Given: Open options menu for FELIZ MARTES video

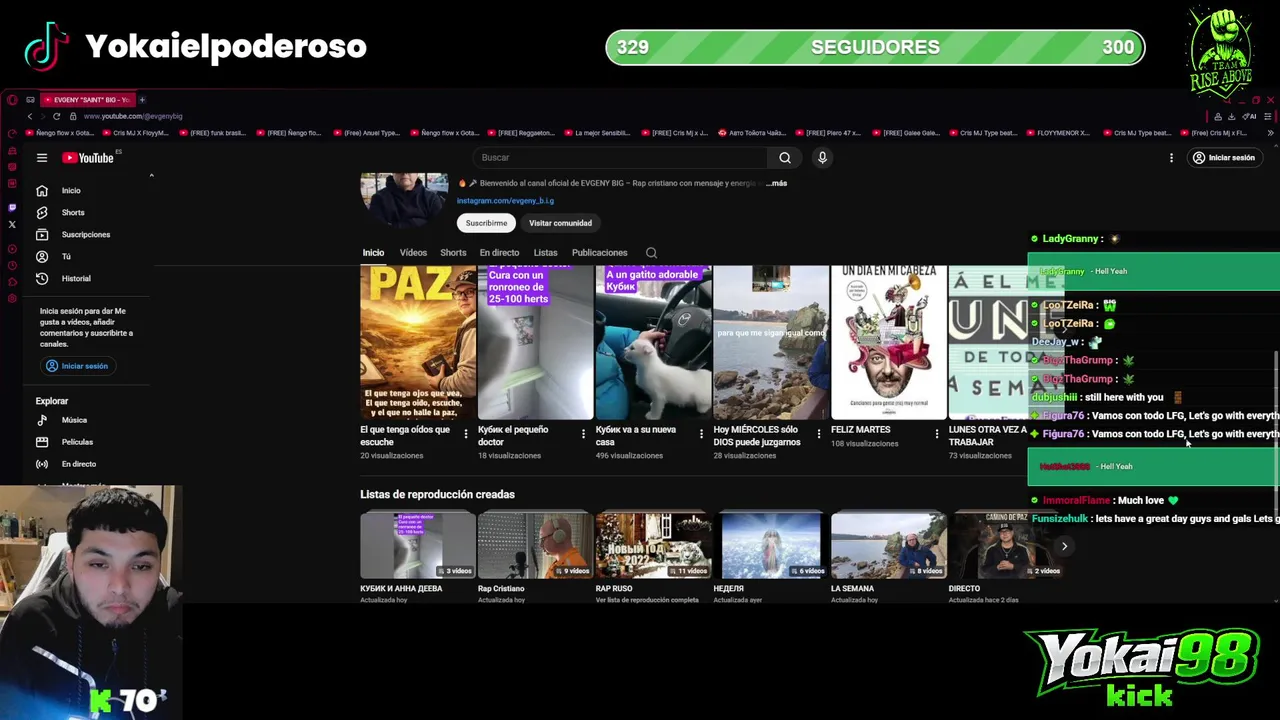Looking at the screenshot, I should [x=937, y=434].
